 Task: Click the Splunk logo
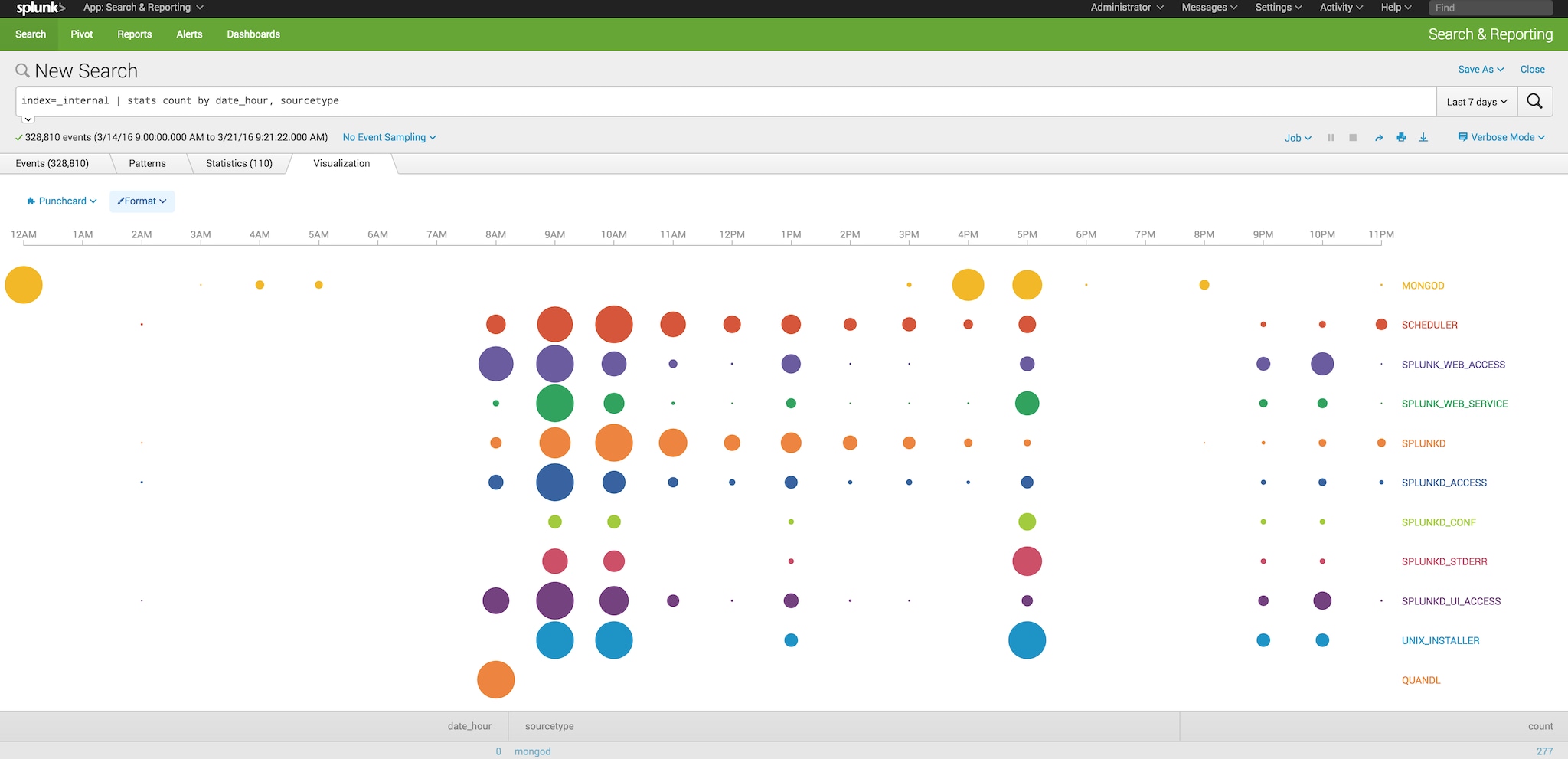[x=41, y=8]
